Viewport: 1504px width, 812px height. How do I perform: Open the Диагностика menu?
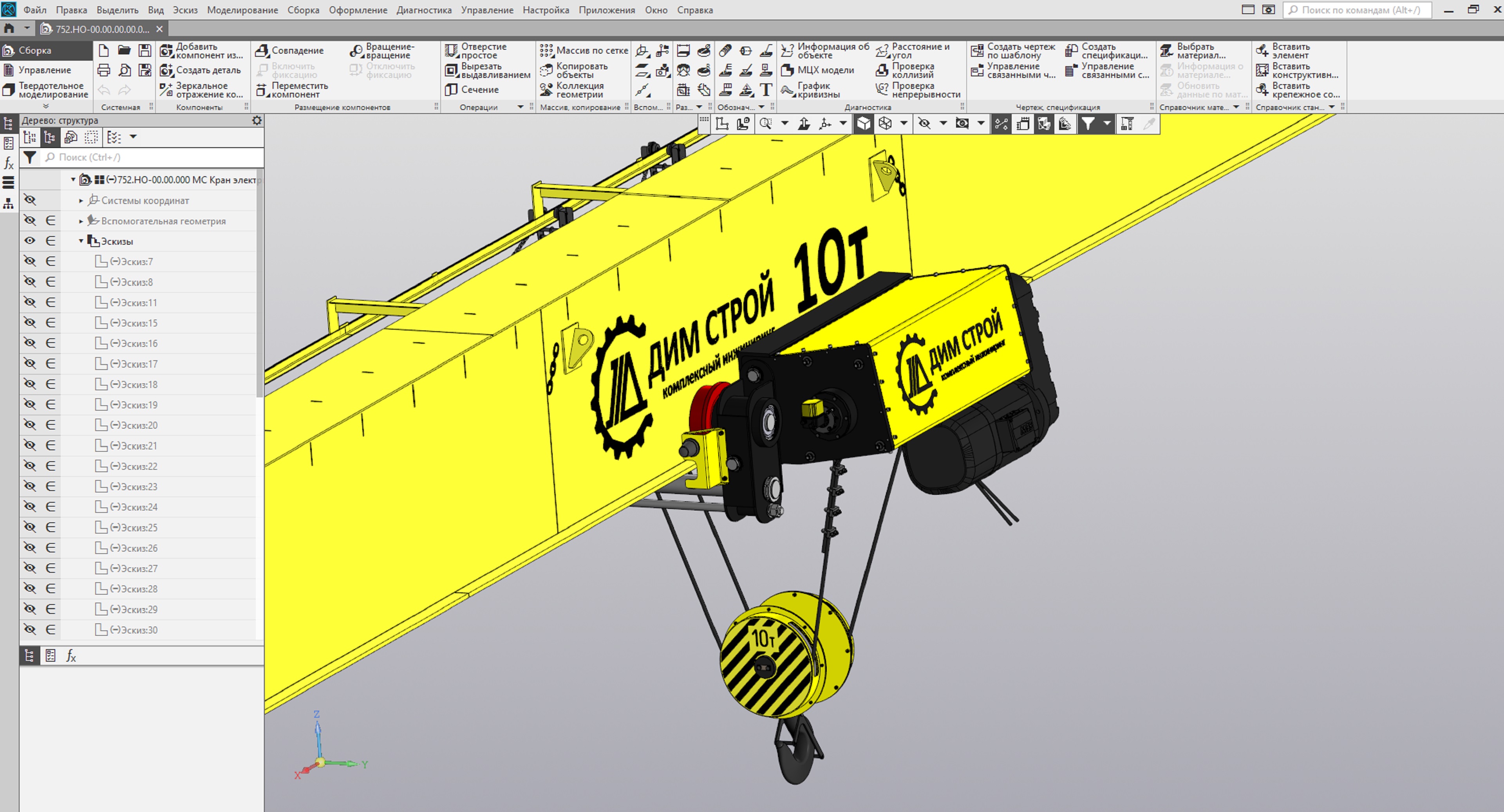coord(423,10)
